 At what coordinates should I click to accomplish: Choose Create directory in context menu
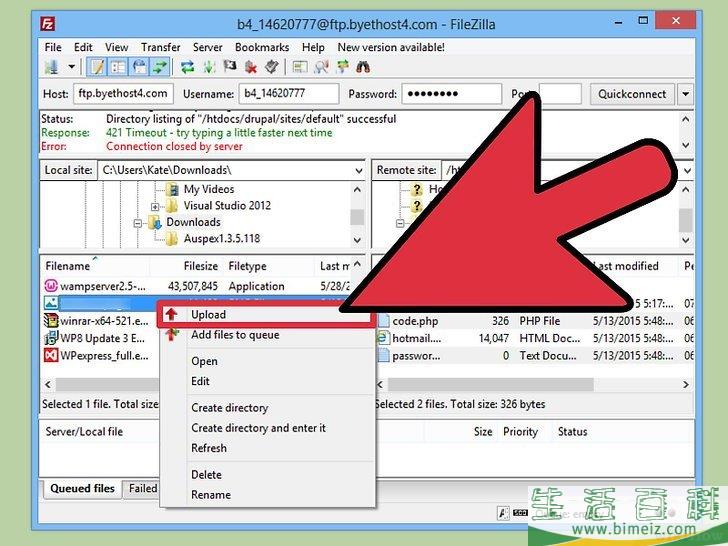tap(267, 408)
